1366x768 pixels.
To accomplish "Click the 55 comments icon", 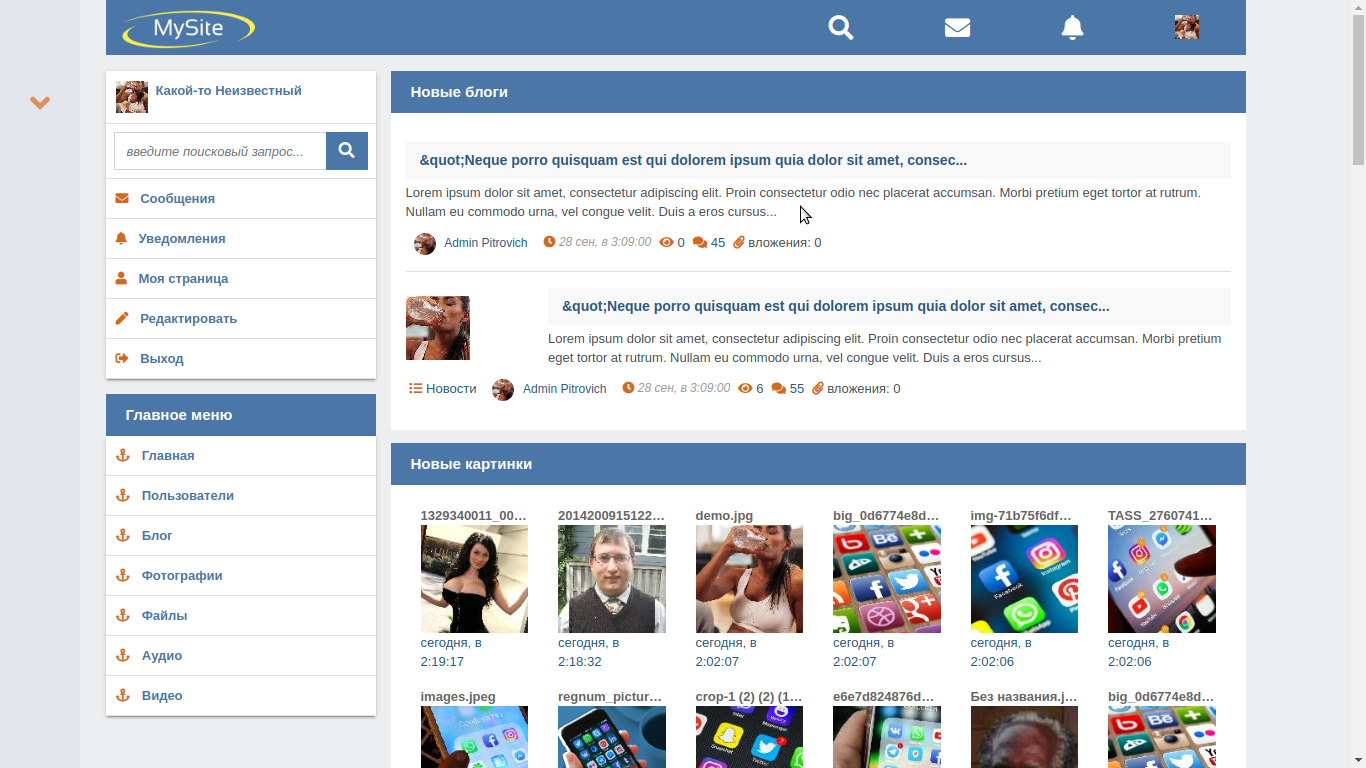I will click(x=779, y=389).
